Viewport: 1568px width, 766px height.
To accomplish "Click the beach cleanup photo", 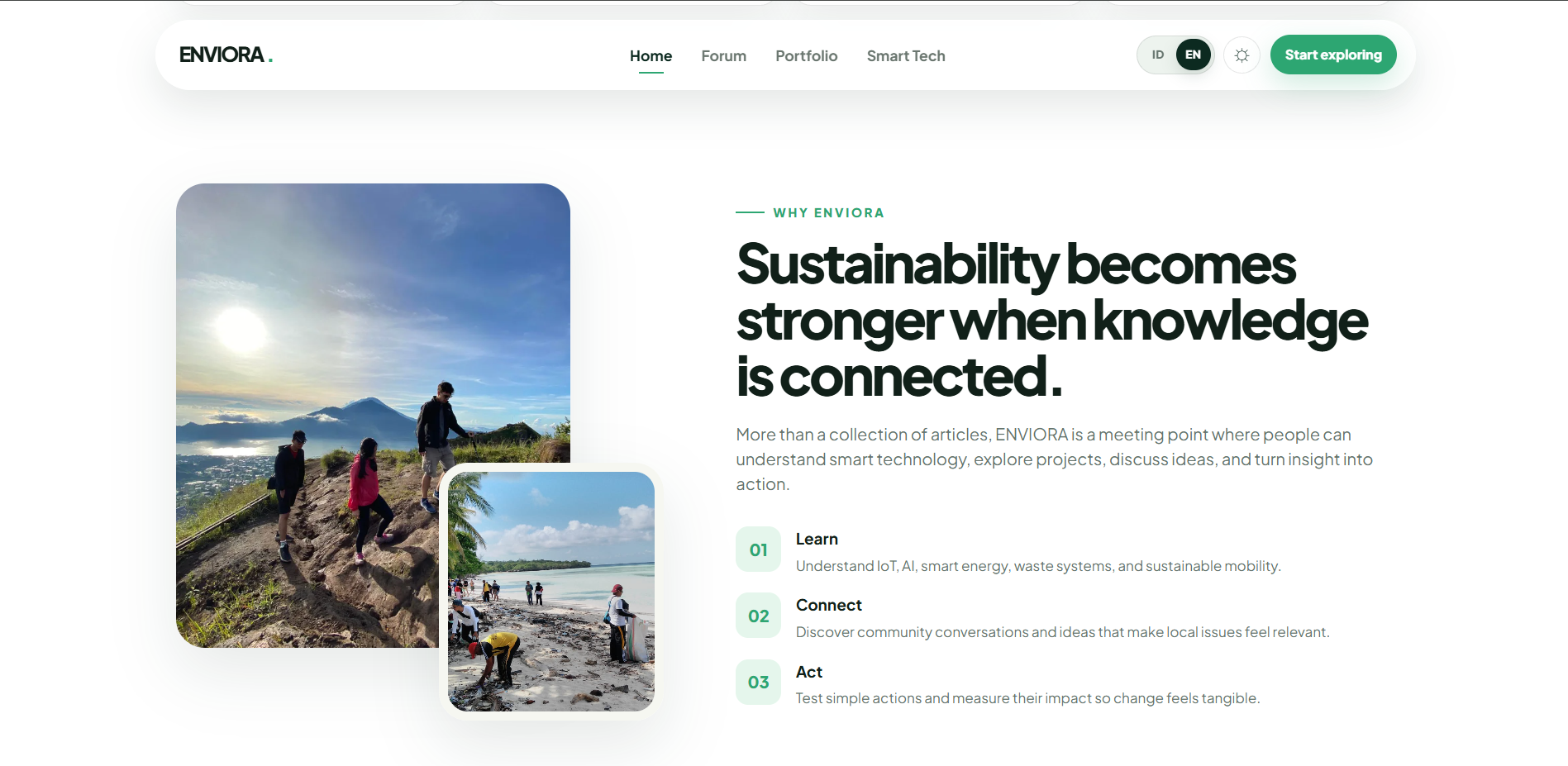I will [550, 592].
